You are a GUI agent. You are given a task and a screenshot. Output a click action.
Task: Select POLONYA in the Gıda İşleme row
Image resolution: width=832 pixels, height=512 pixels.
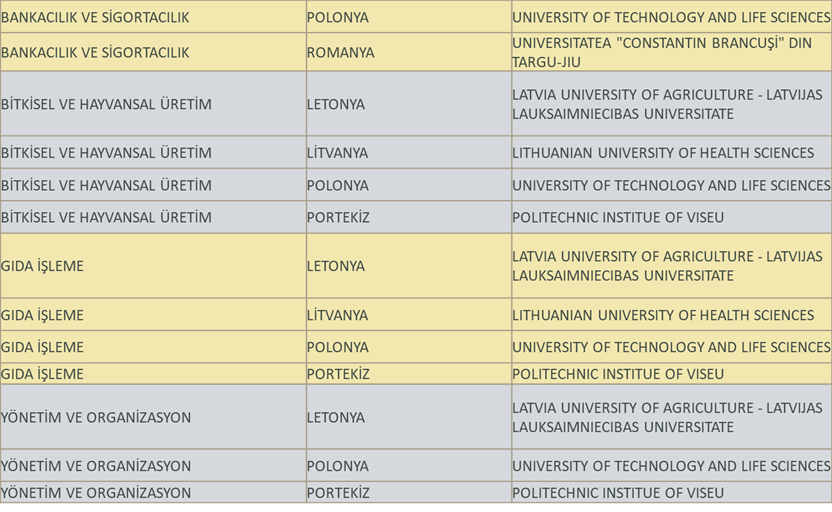click(338, 347)
